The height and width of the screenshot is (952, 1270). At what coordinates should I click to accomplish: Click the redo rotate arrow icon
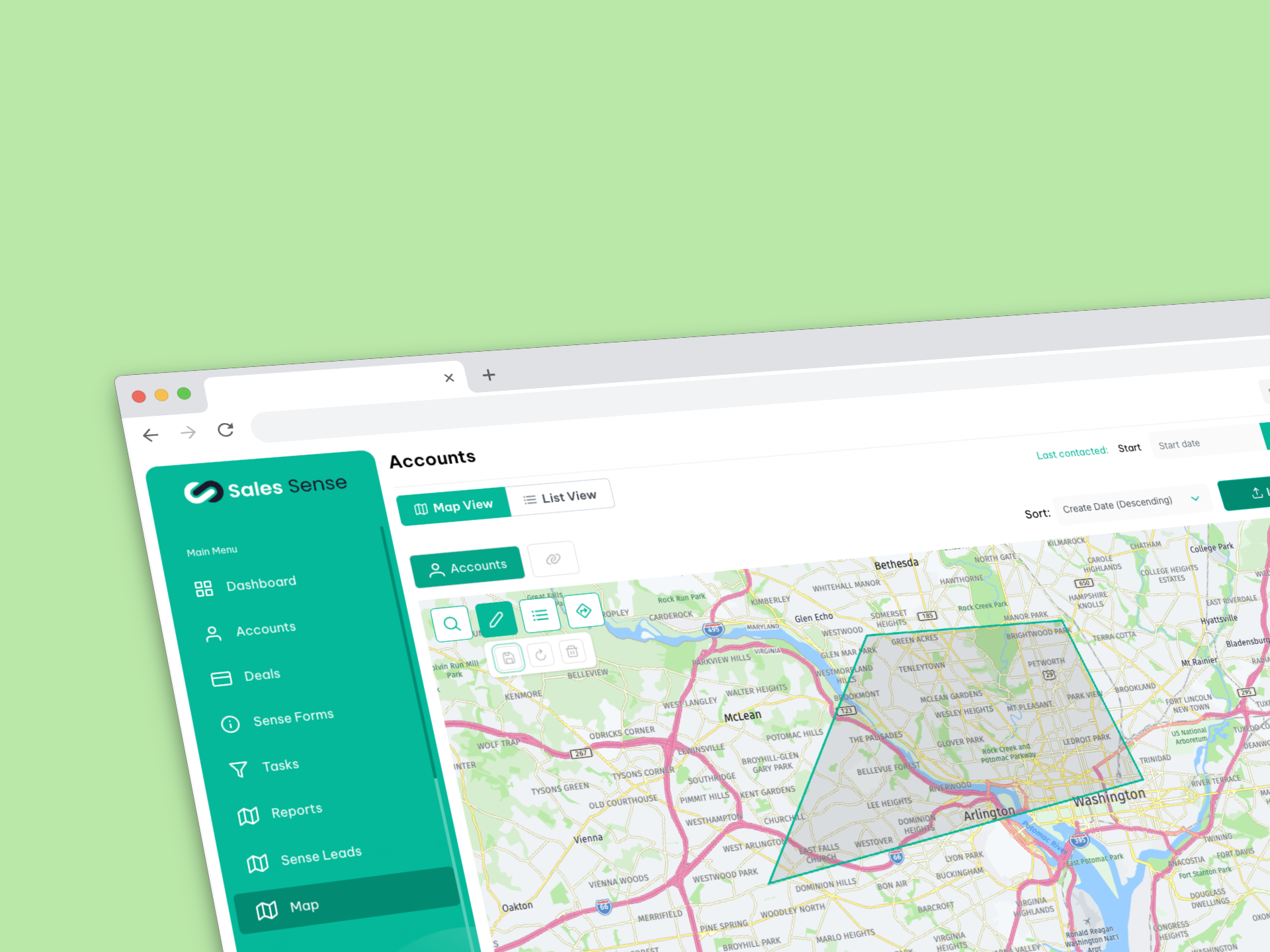click(x=541, y=654)
